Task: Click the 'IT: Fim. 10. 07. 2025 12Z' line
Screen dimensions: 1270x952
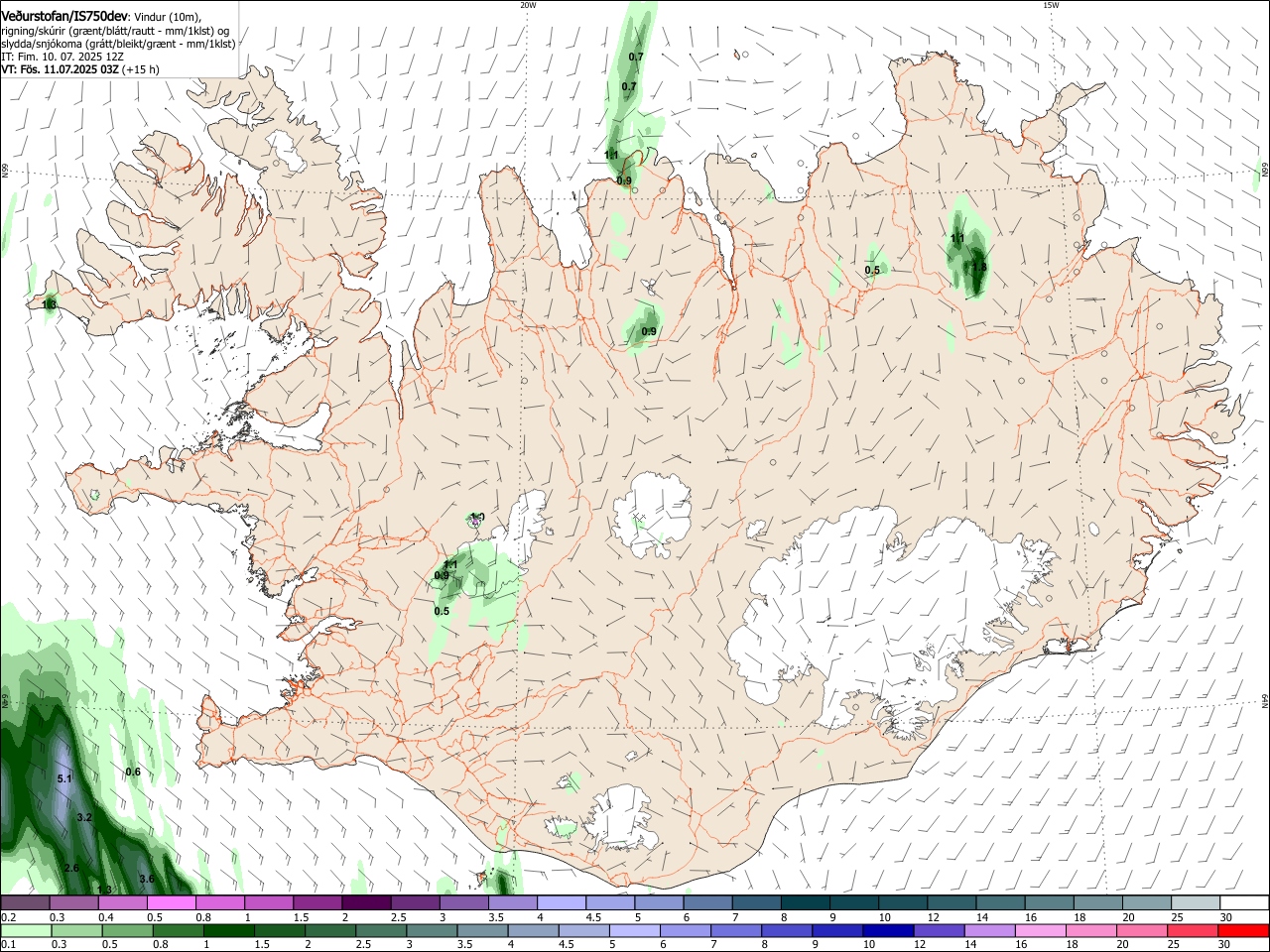Action: (63, 57)
